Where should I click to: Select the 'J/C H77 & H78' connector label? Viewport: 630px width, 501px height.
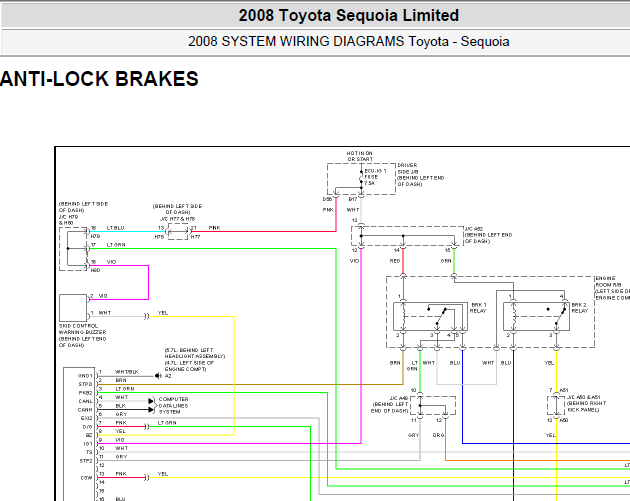[177, 219]
